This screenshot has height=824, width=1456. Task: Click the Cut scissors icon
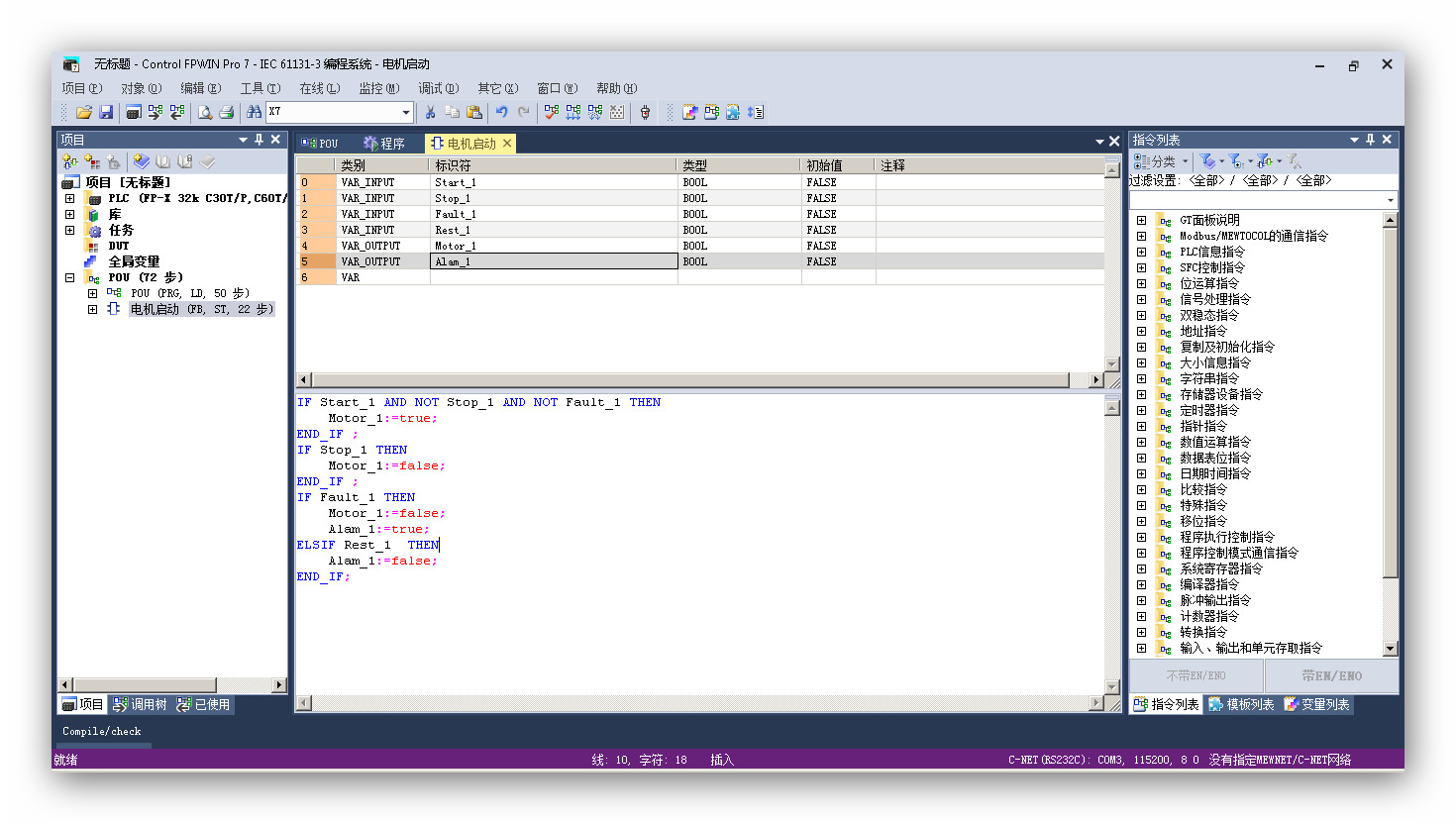tap(430, 113)
